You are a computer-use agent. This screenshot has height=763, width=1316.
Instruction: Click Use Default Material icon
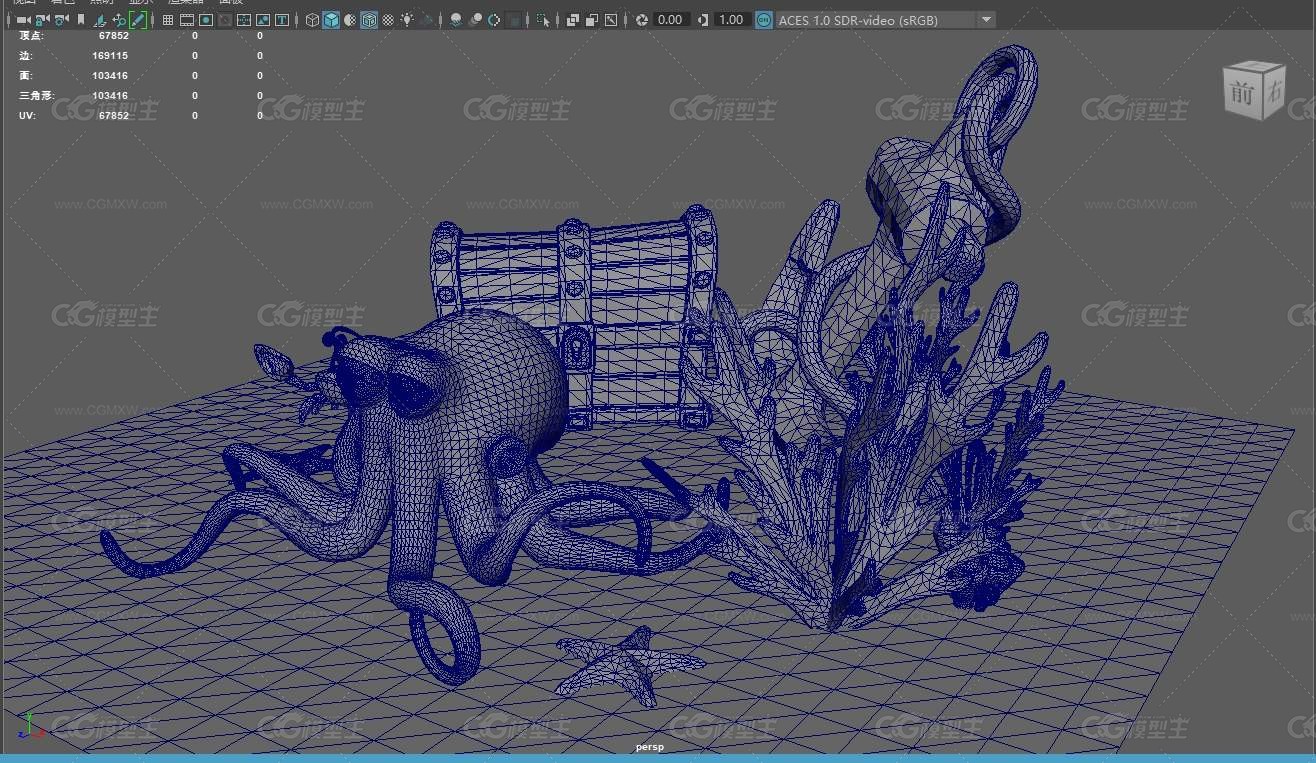tap(349, 20)
